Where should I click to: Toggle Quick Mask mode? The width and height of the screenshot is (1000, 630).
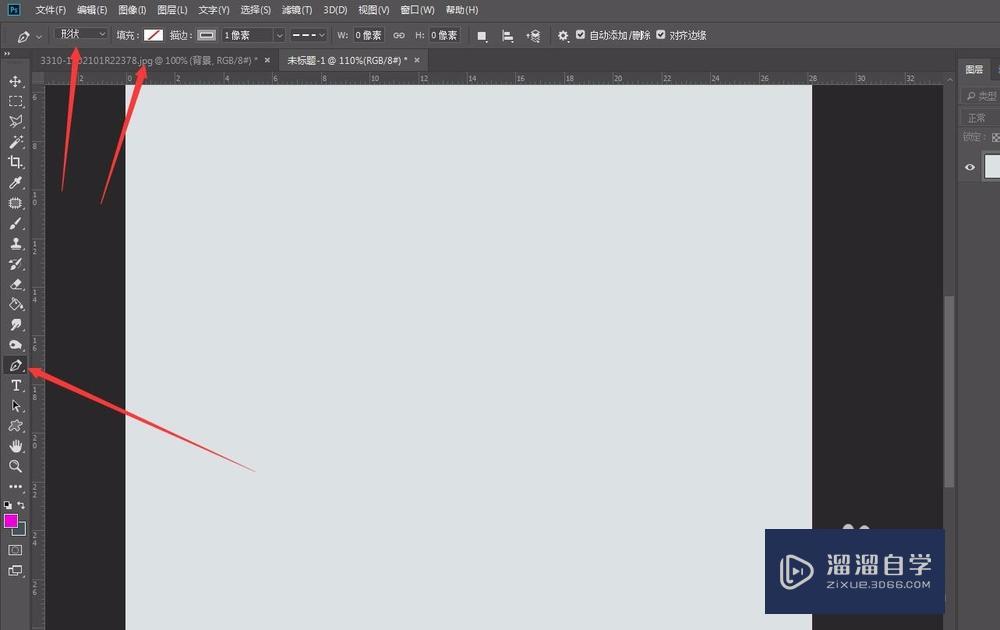click(x=15, y=550)
